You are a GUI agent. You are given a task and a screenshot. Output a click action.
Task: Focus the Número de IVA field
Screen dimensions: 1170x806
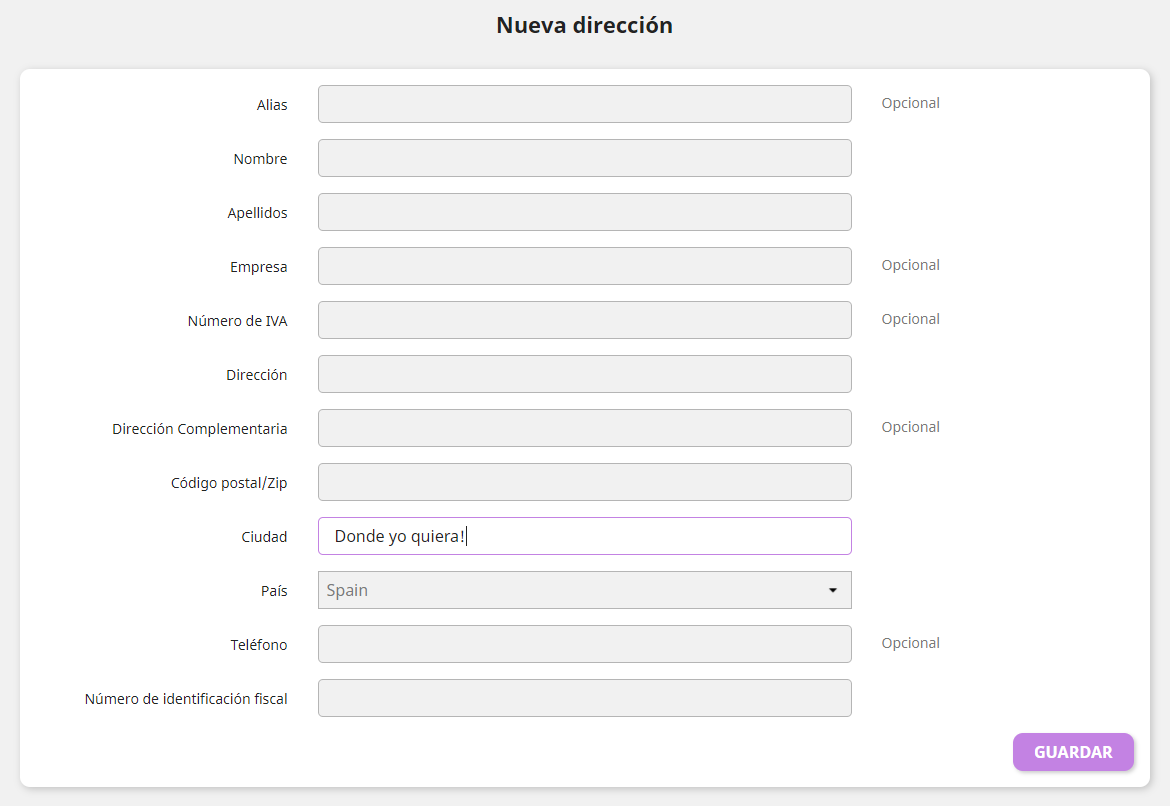(x=584, y=320)
